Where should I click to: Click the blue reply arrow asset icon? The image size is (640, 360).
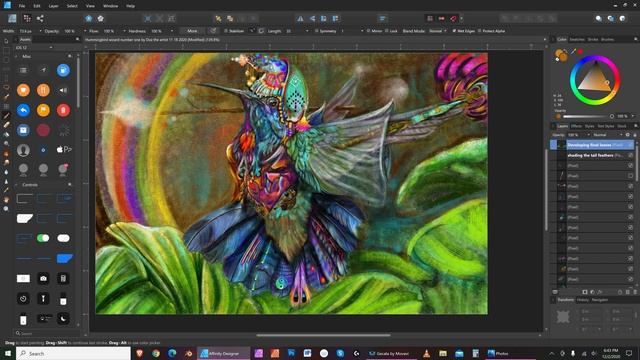(23, 110)
